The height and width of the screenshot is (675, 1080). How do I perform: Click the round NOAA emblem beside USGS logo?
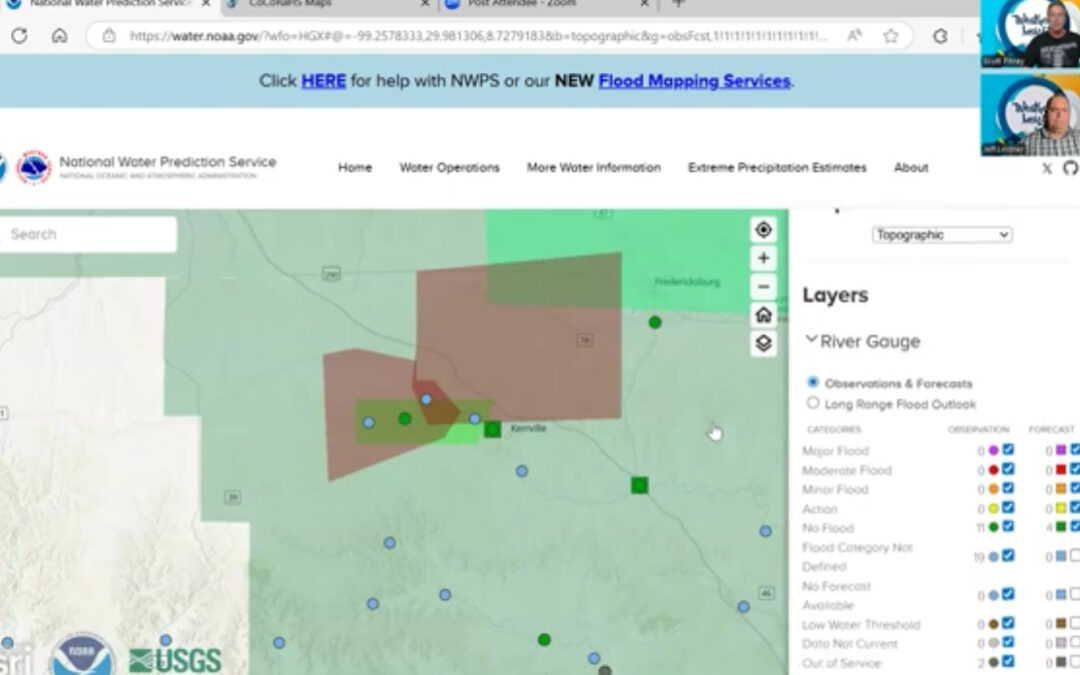click(x=83, y=656)
